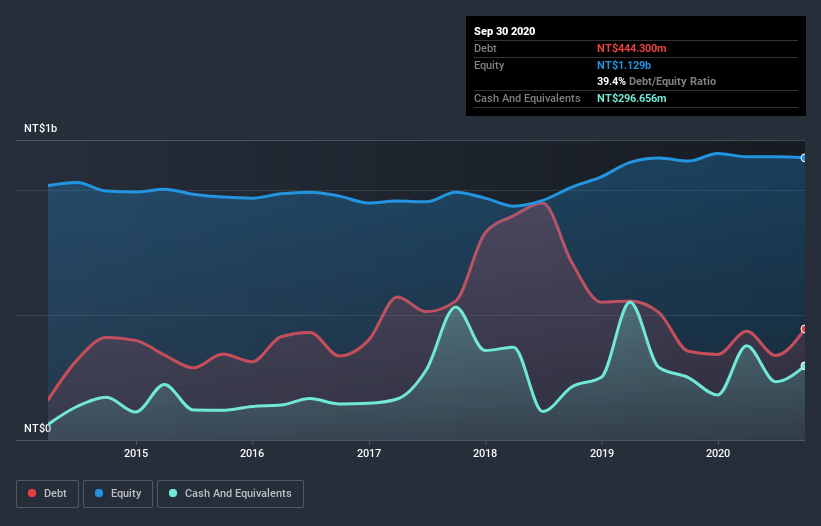Click the Debt label in tooltip

(485, 48)
